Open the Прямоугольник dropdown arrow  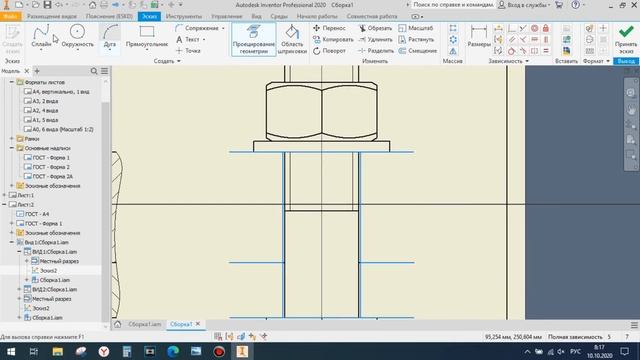click(x=147, y=50)
